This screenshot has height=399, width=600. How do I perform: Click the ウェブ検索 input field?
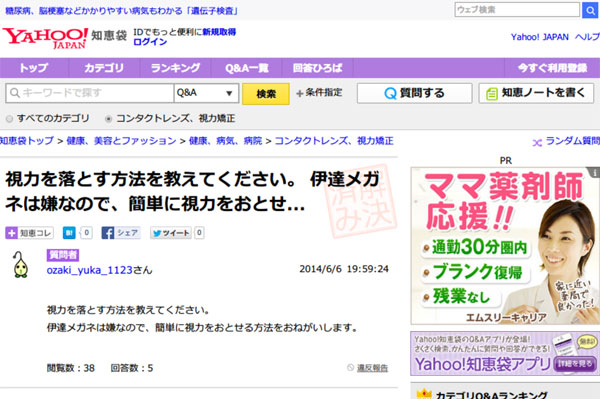click(517, 10)
